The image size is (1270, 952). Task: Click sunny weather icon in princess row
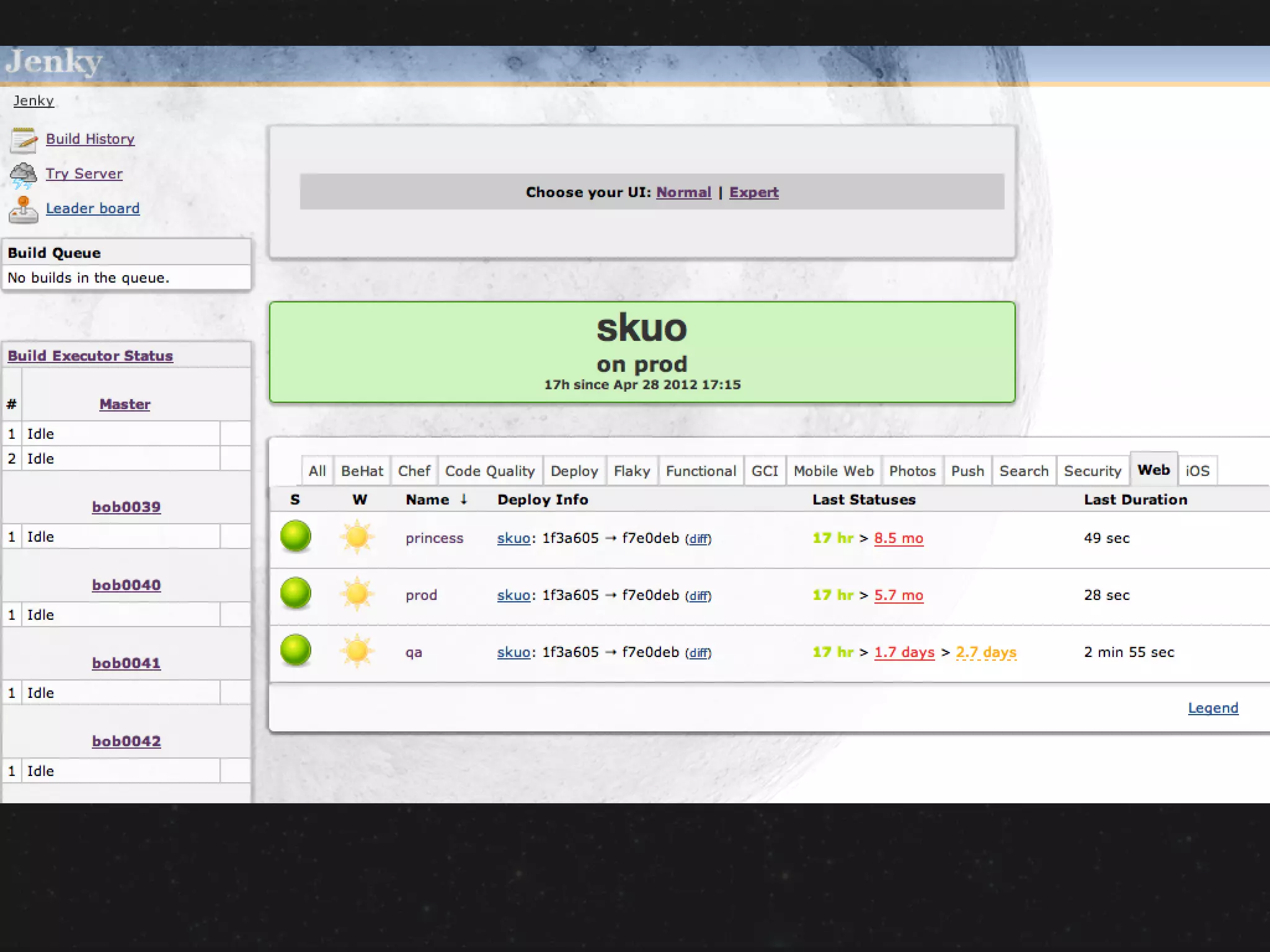pos(357,537)
